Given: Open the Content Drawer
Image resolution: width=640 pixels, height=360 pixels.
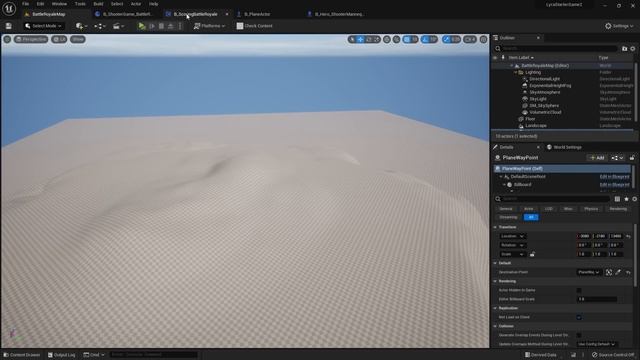Looking at the screenshot, I should click(x=22, y=355).
